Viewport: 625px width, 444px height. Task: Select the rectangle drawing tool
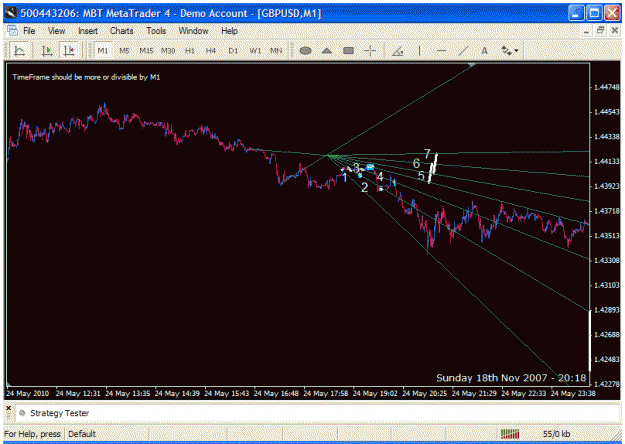click(348, 51)
